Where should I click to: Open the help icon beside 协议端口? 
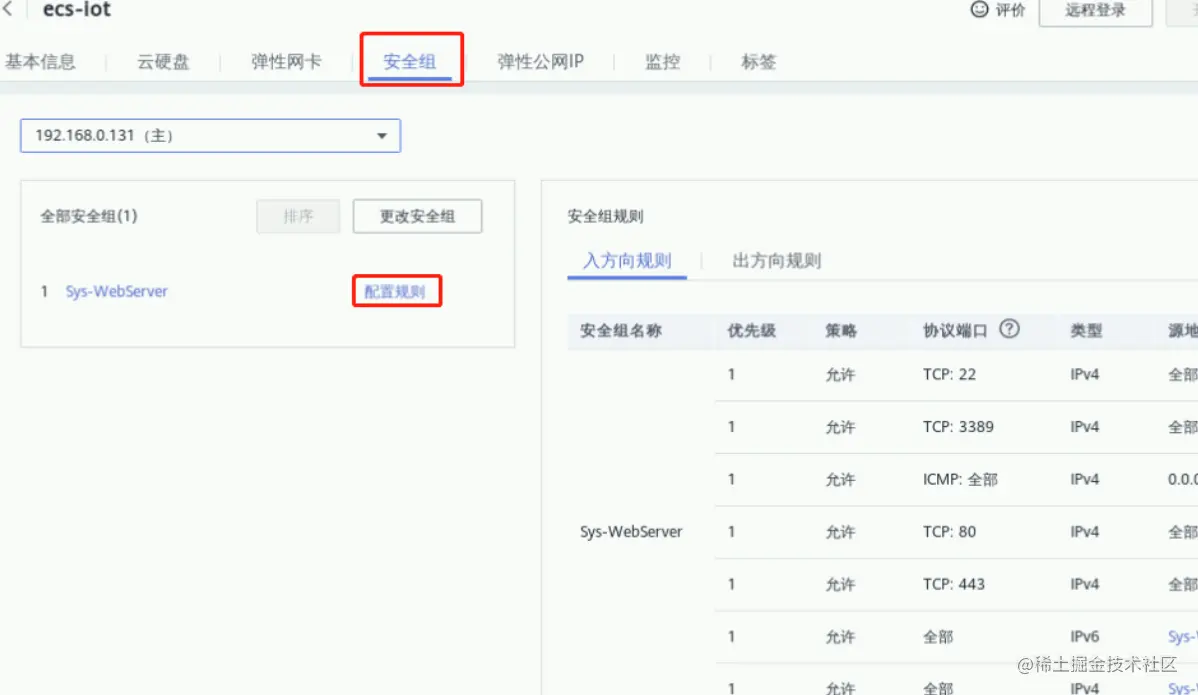click(1009, 329)
